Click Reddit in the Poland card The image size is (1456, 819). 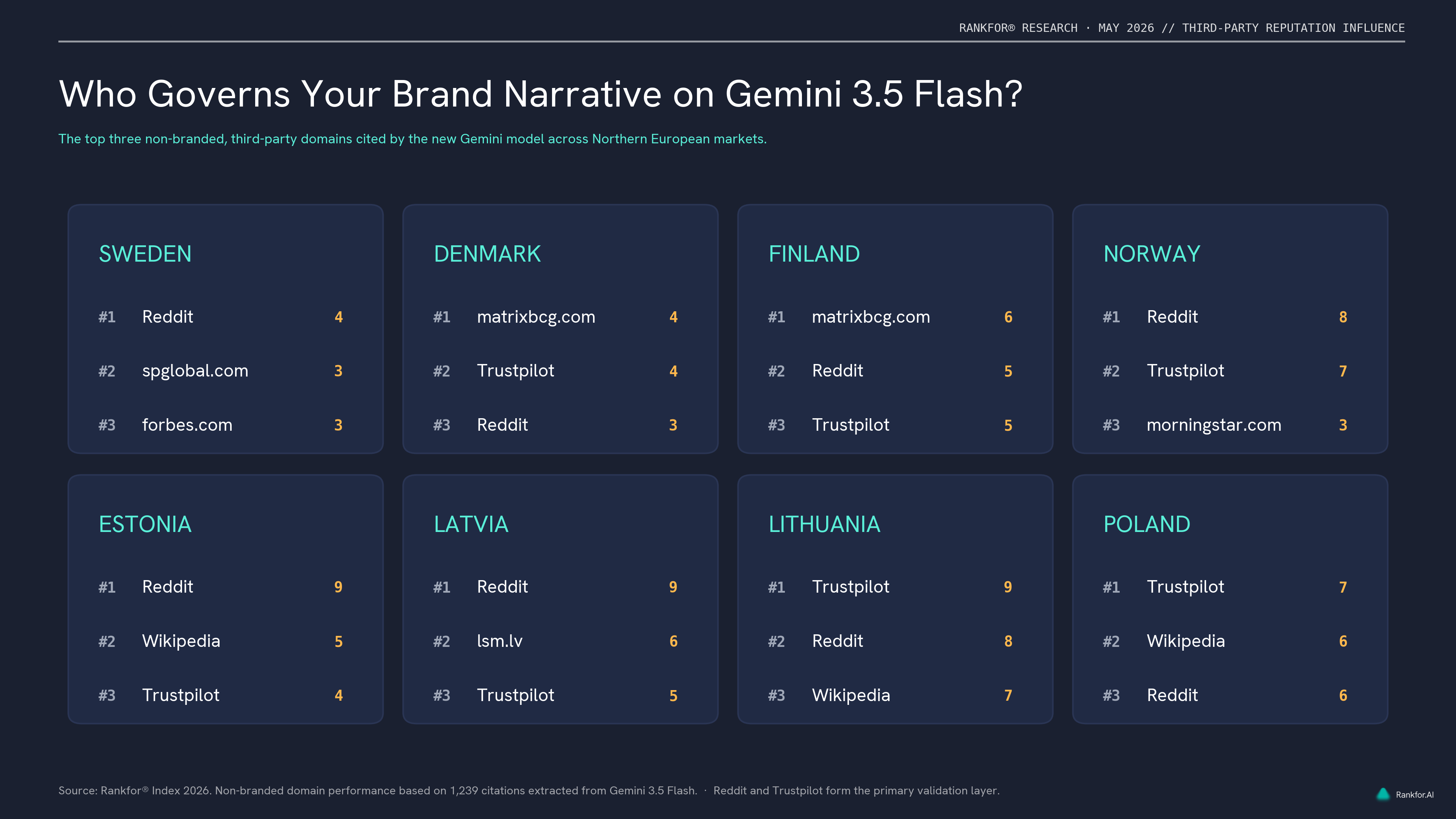(x=1172, y=695)
